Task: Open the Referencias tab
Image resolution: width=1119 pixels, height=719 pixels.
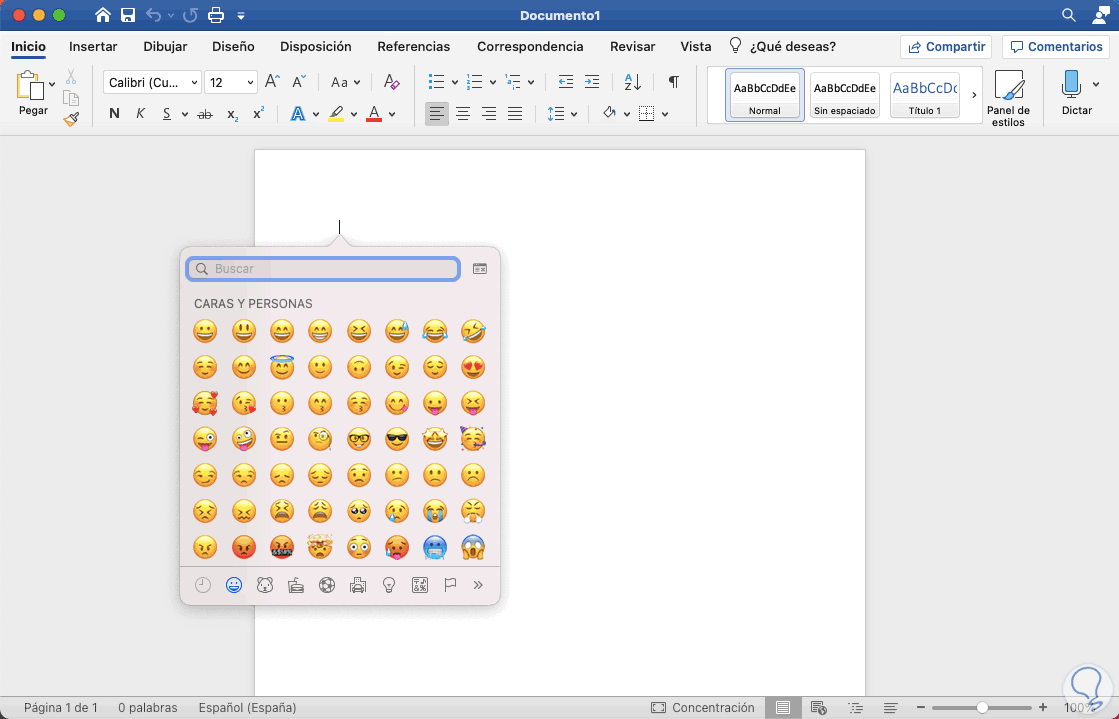Action: click(x=413, y=46)
